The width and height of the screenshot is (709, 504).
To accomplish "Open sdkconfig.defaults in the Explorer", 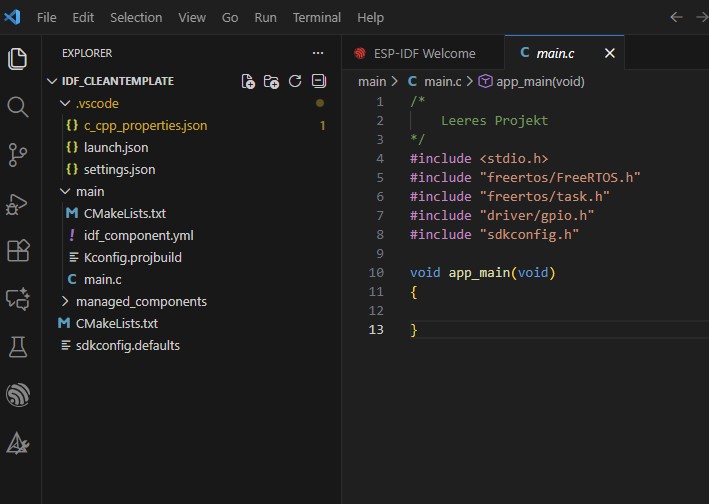I will coord(127,345).
